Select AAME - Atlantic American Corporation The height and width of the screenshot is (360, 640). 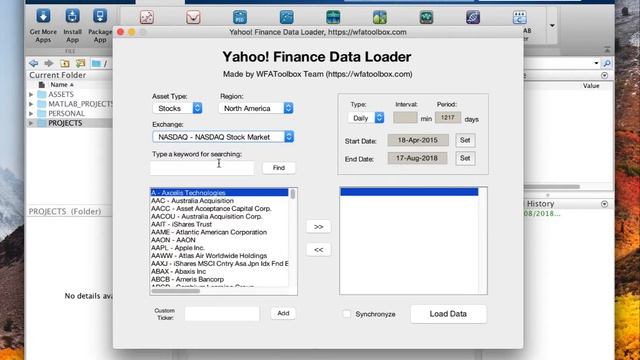click(220, 232)
